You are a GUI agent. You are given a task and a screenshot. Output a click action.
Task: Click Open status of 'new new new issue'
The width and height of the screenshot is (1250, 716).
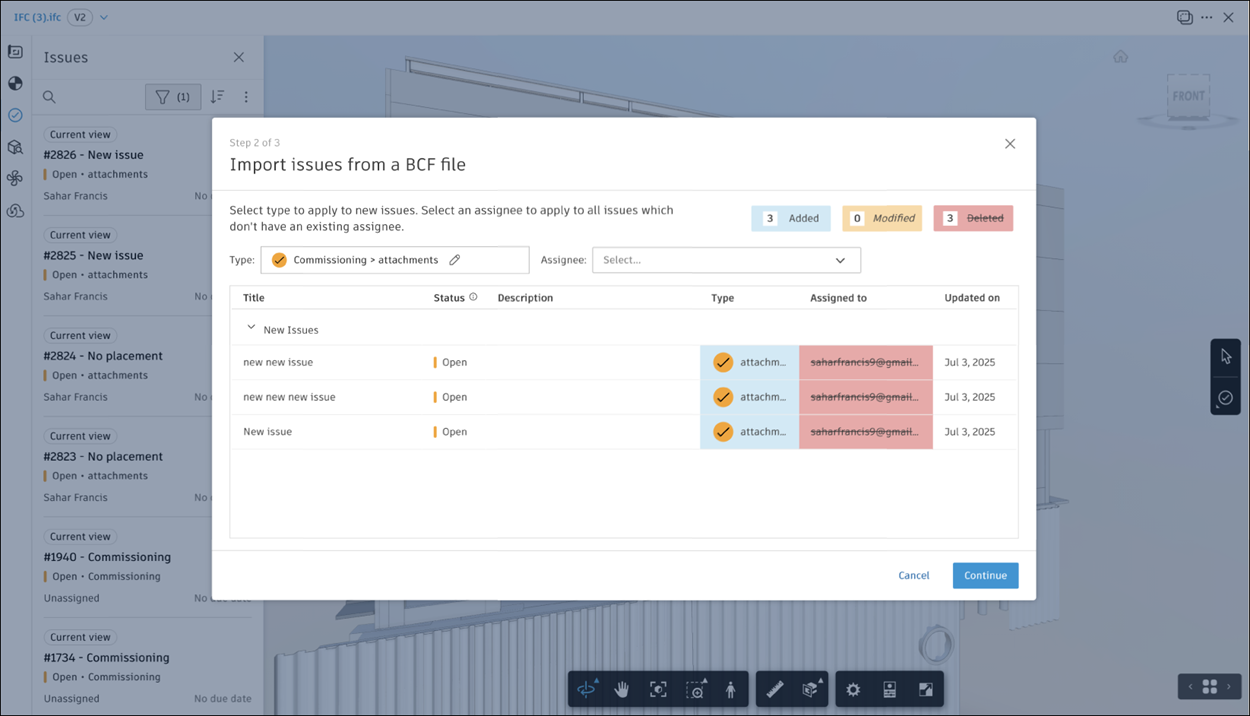click(x=450, y=397)
